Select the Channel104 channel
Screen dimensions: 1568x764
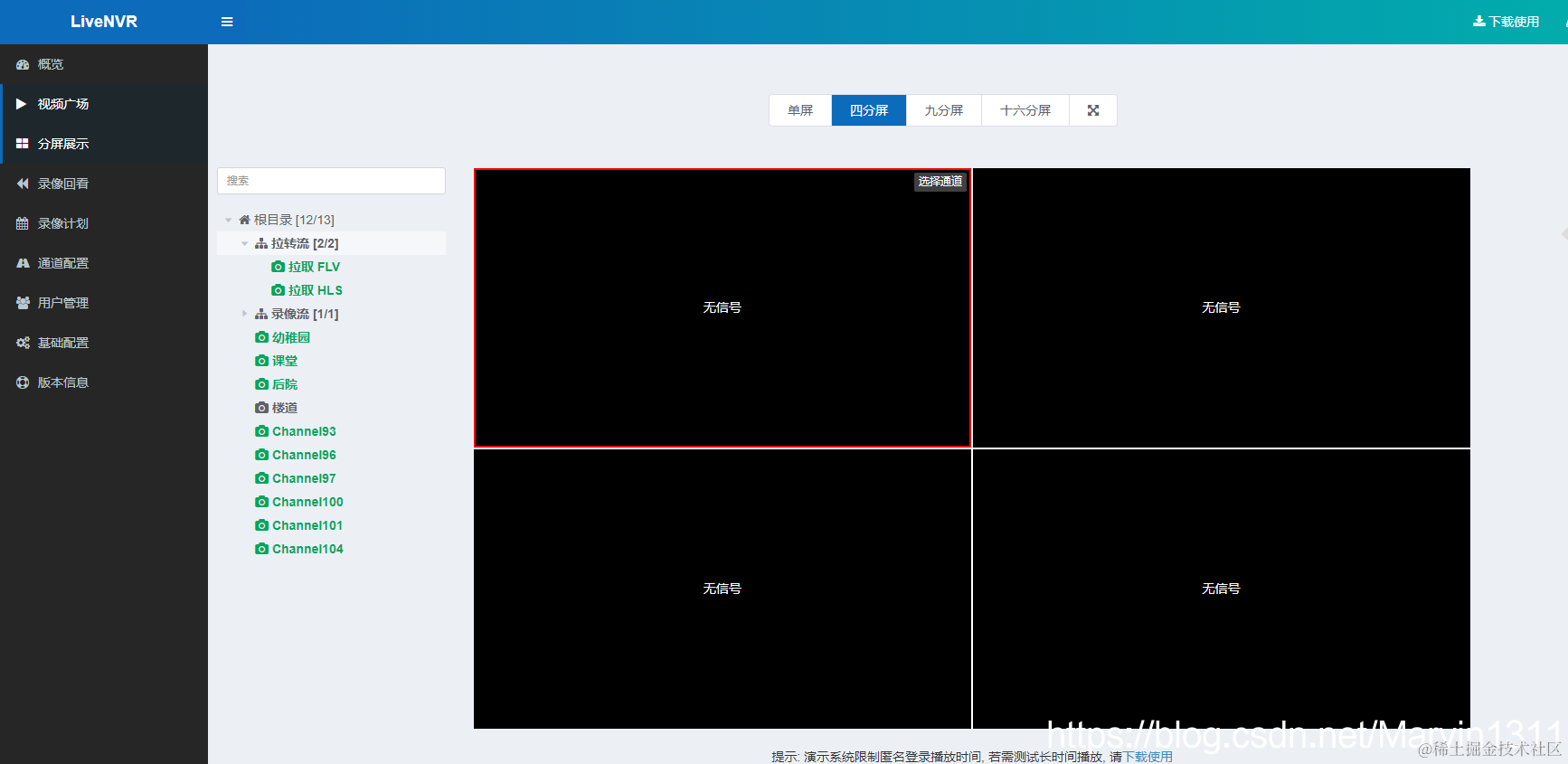coord(307,549)
